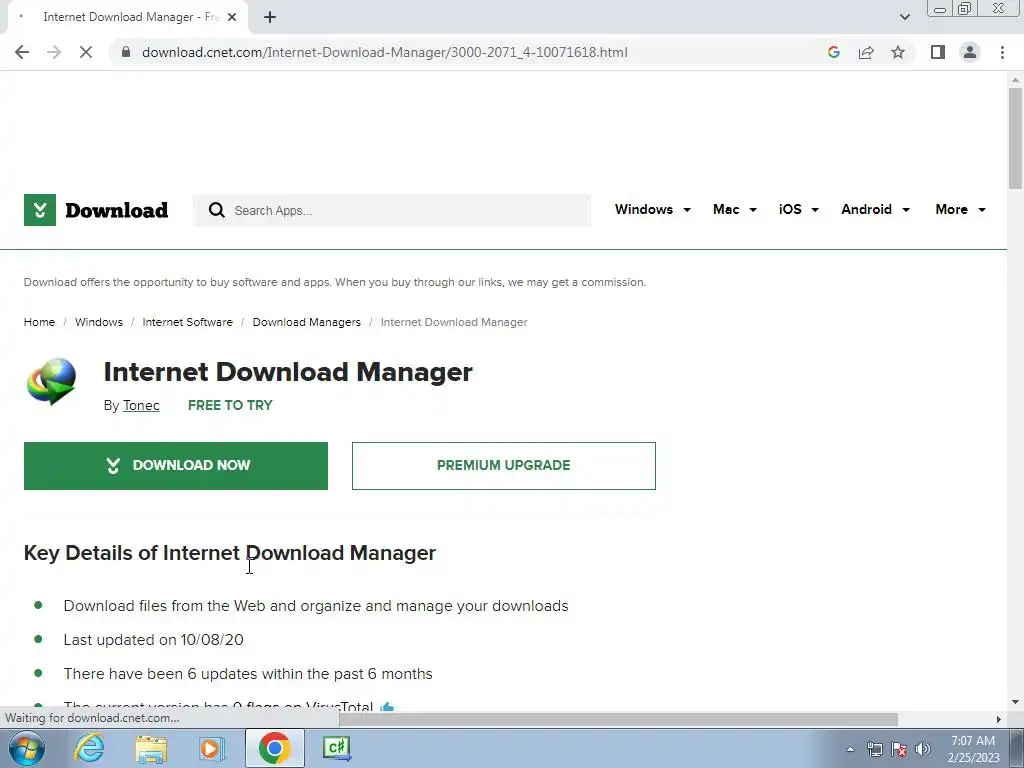The height and width of the screenshot is (768, 1024).
Task: Show hidden system tray icons
Action: [850, 749]
